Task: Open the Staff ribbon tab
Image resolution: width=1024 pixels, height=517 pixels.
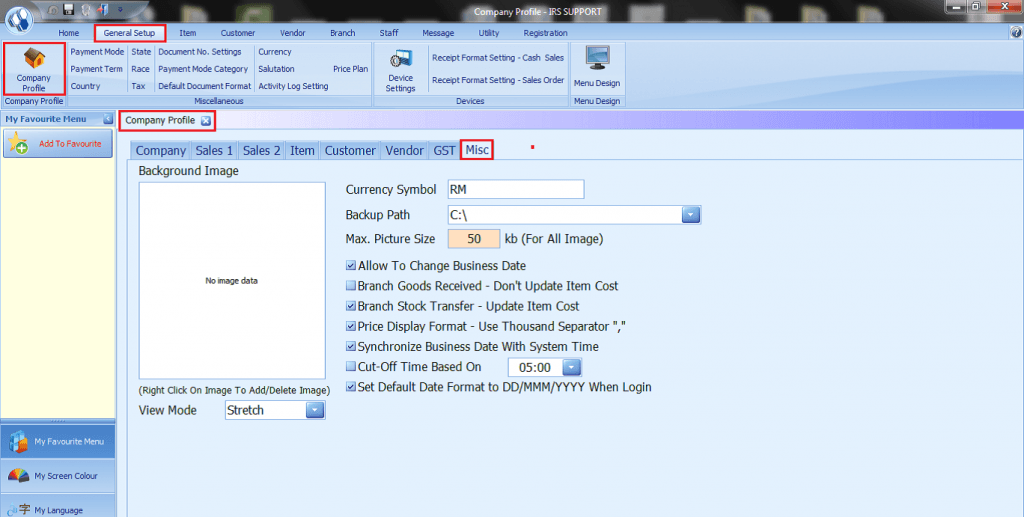Action: 389,33
